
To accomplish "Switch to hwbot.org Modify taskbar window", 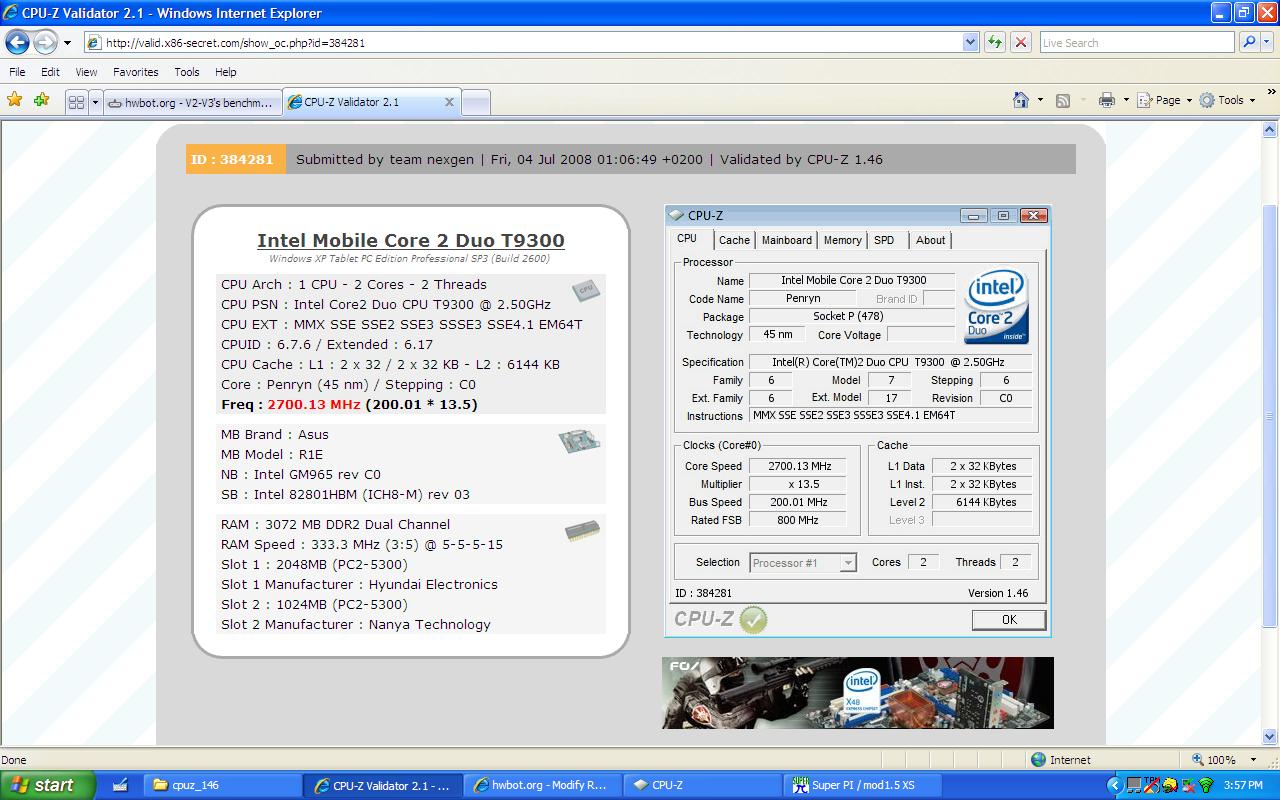I will click(x=543, y=785).
